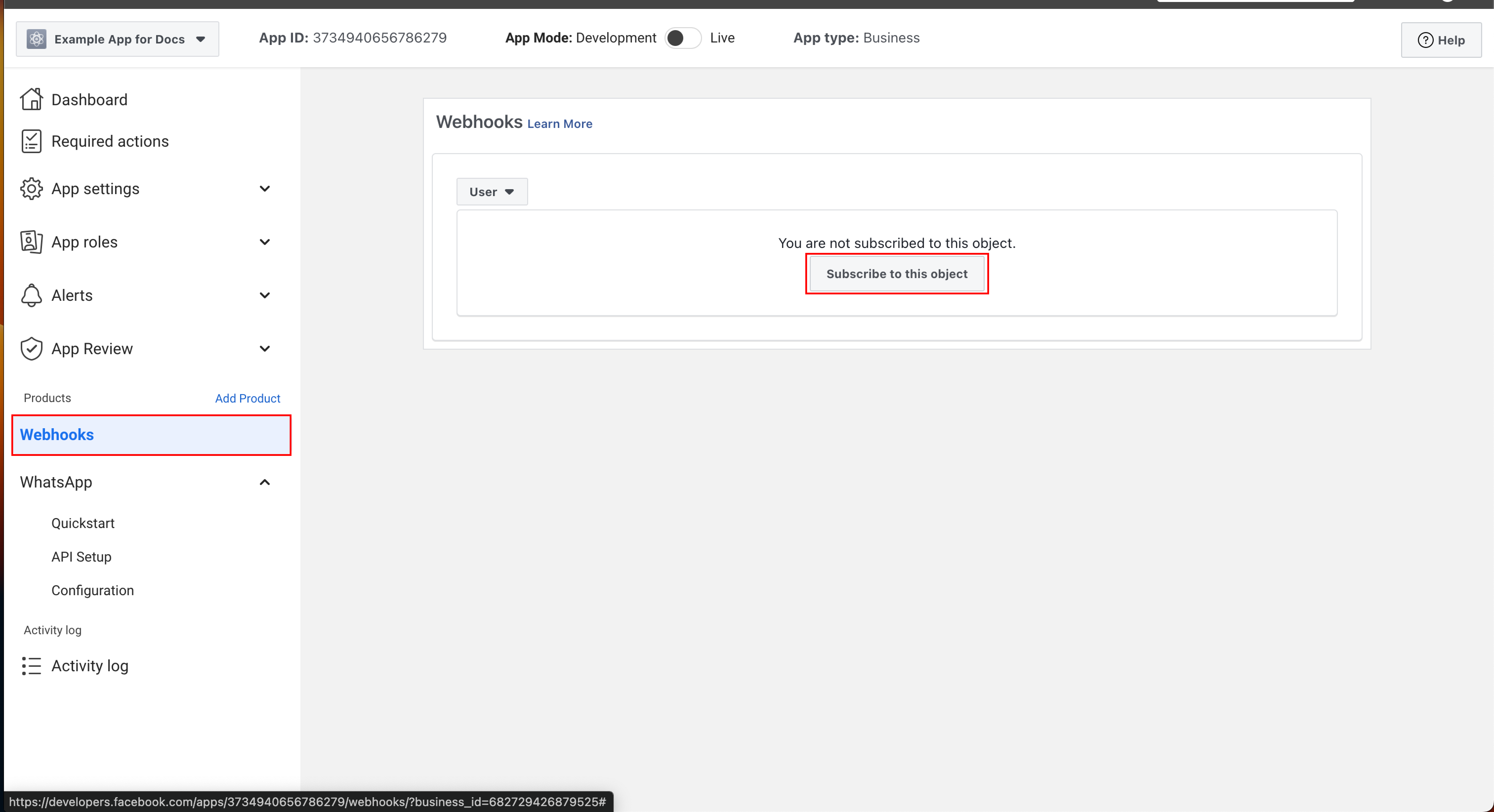The height and width of the screenshot is (812, 1494).
Task: Click the Required actions checklist icon
Action: point(31,141)
